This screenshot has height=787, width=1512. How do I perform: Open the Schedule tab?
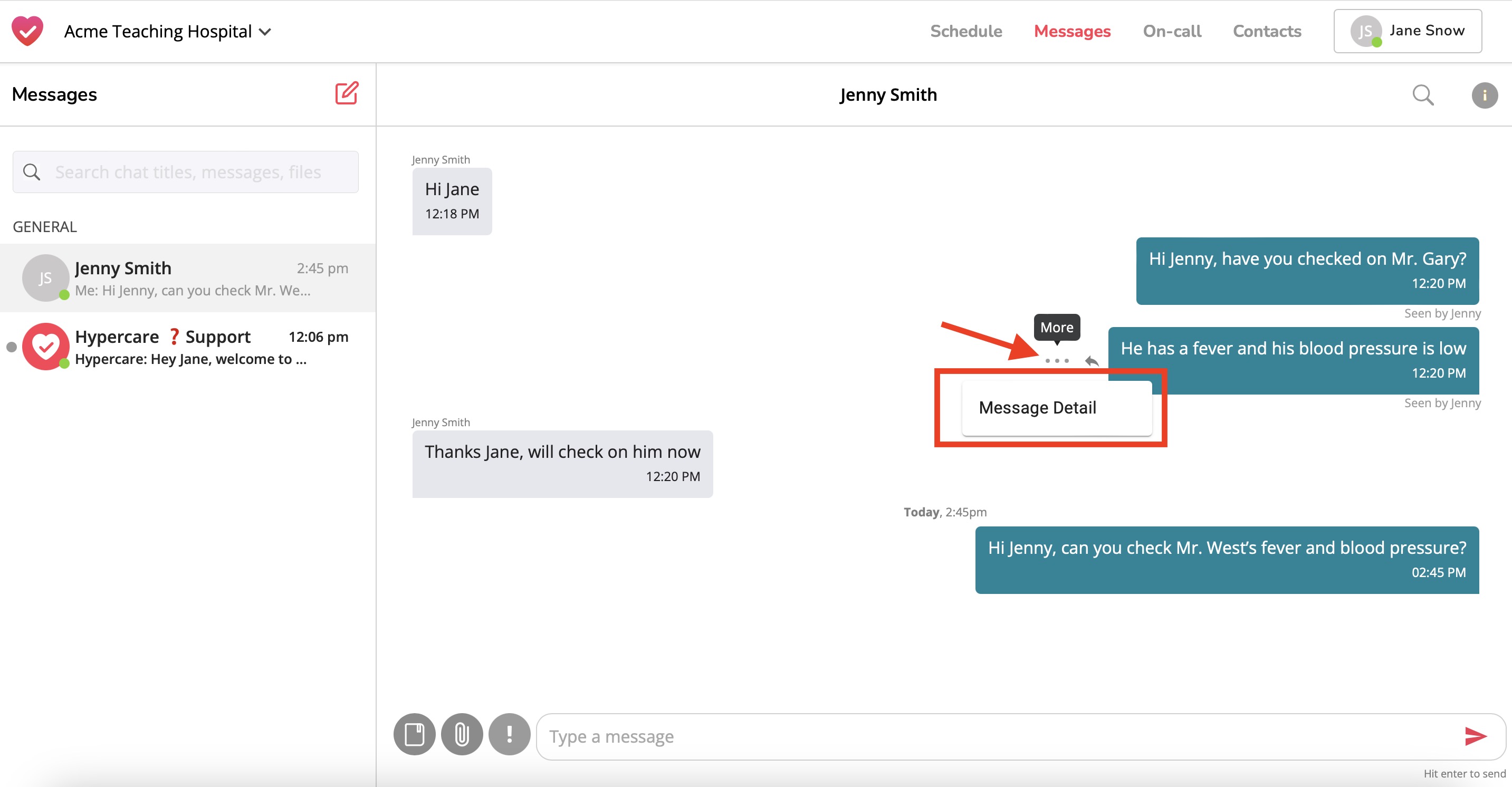pos(966,31)
